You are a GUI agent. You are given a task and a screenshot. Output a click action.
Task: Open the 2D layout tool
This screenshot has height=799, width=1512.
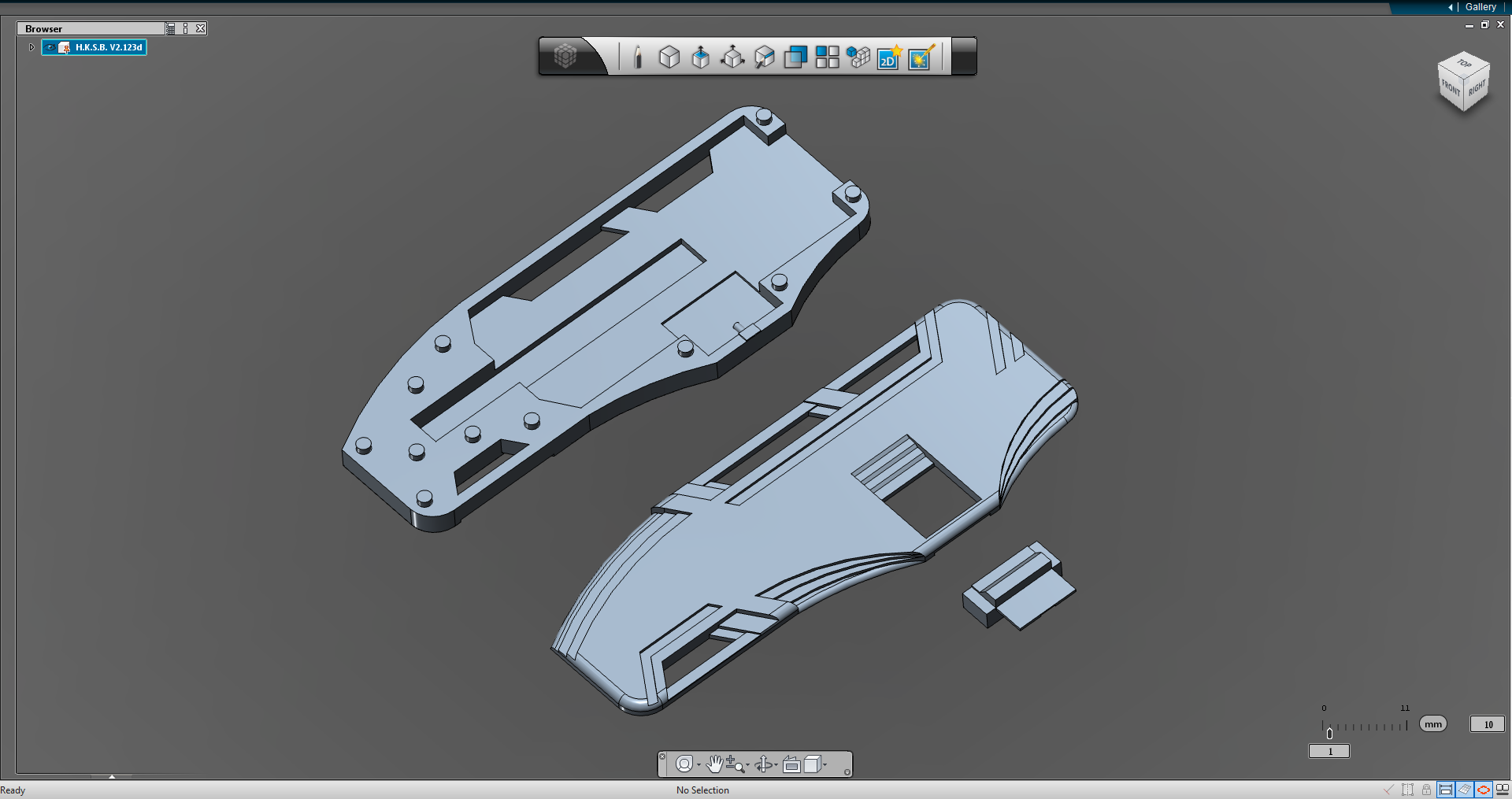[889, 57]
